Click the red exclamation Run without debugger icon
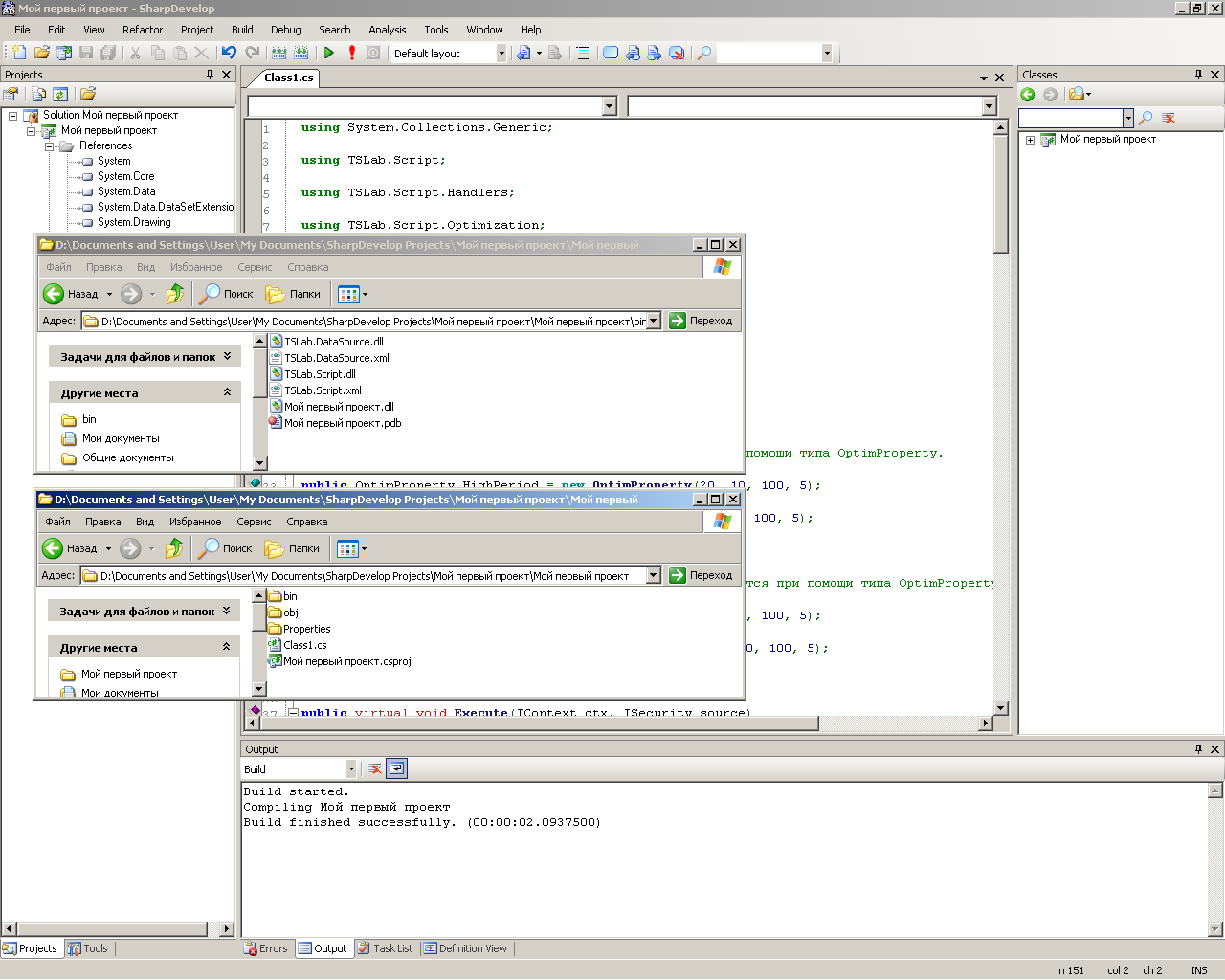1225x980 pixels. pos(351,54)
